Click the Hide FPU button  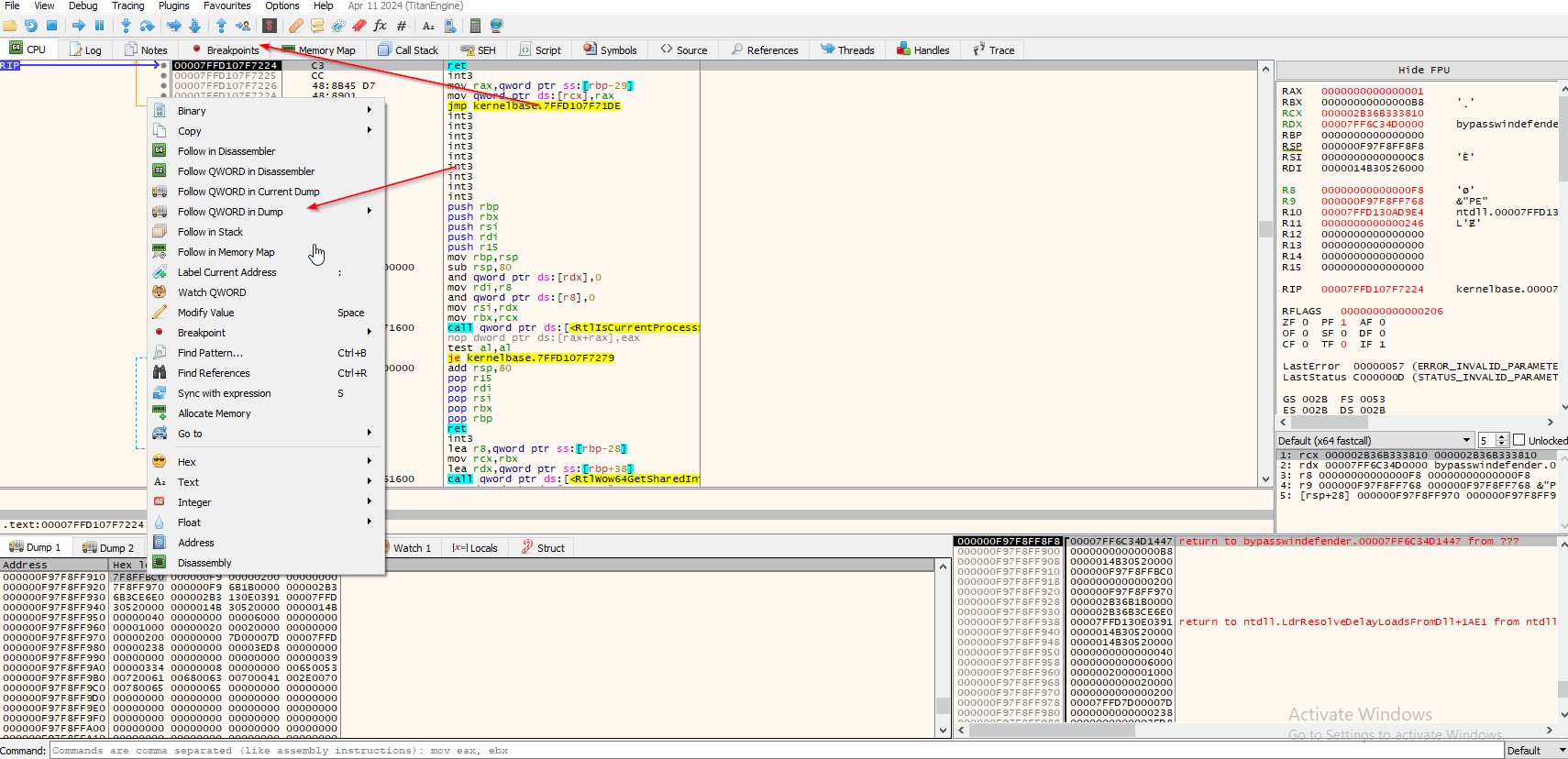[1423, 70]
